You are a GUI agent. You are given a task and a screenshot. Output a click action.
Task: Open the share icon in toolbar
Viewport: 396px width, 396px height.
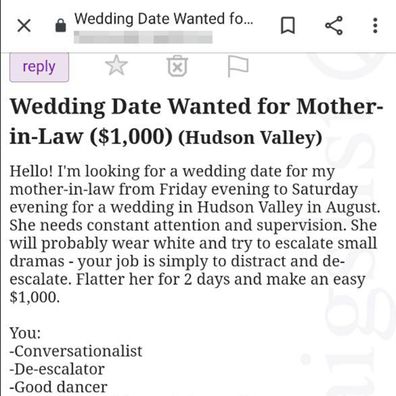334,25
